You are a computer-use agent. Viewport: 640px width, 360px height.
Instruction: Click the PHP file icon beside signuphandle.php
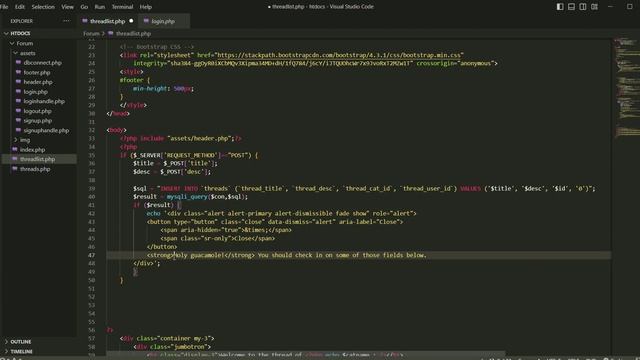pos(18,130)
